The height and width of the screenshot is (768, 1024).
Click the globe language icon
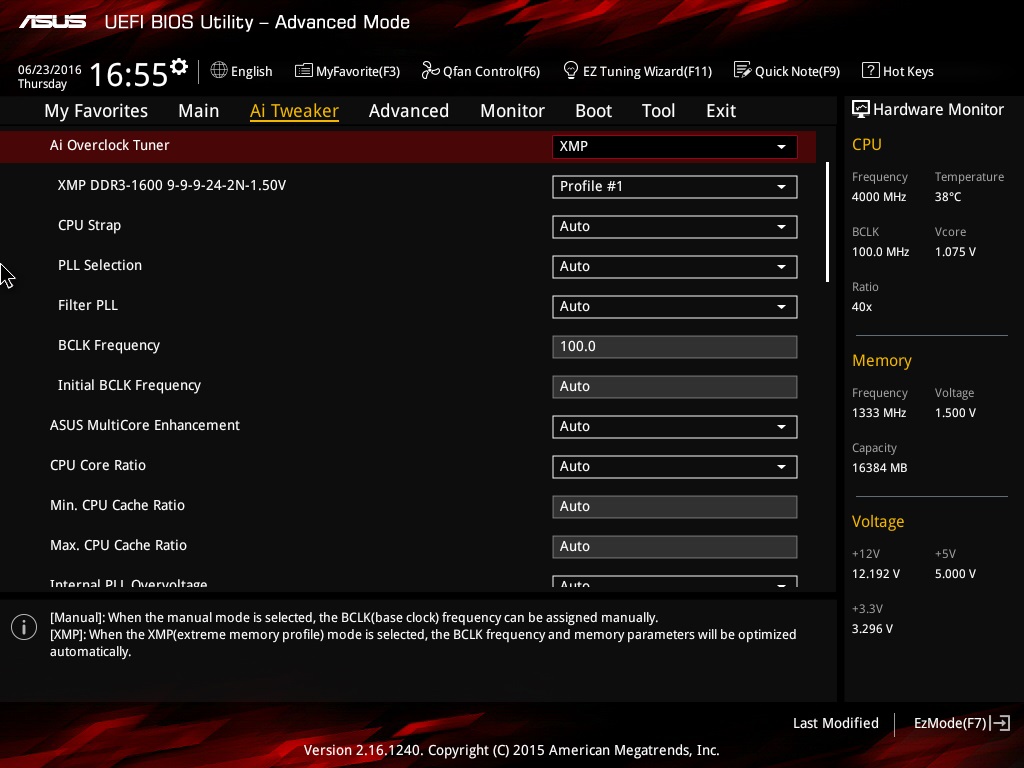point(219,70)
